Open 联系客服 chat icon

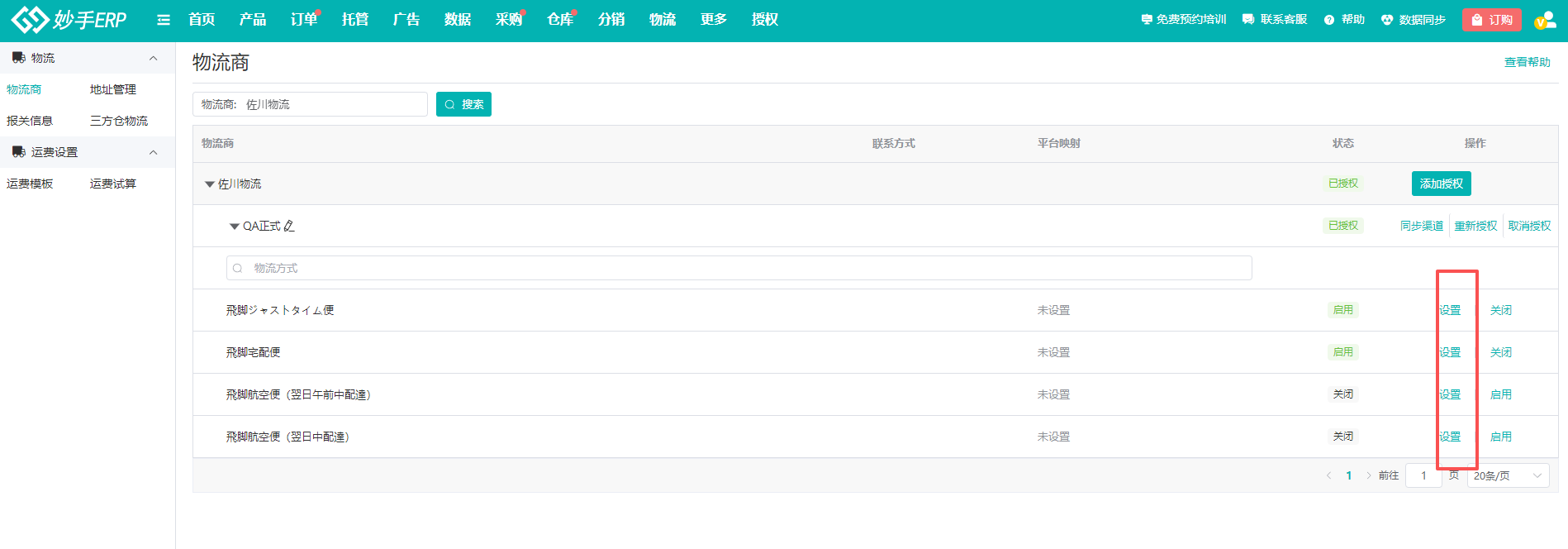tap(1248, 20)
